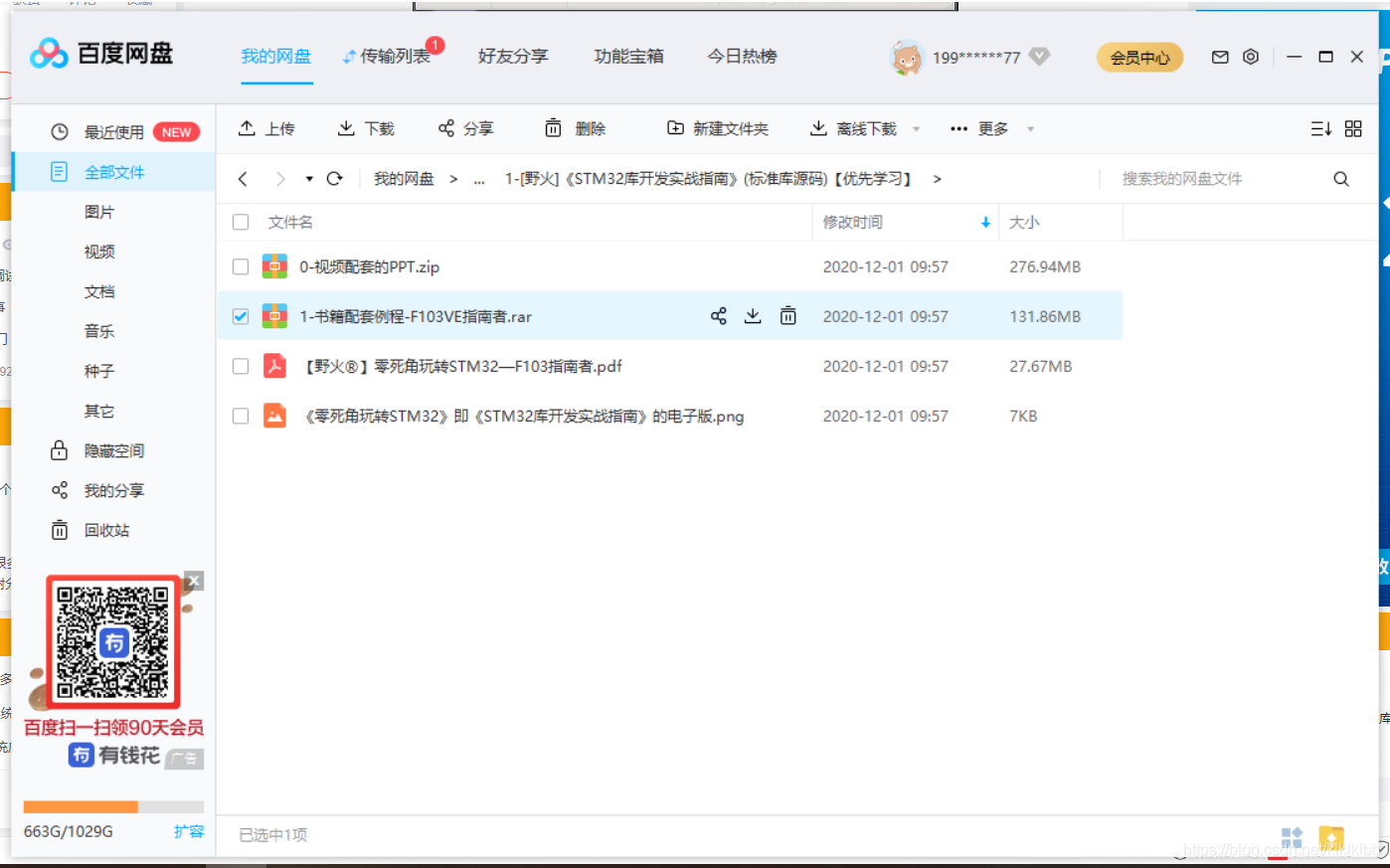Filter by 图片 in sidebar

pos(99,212)
